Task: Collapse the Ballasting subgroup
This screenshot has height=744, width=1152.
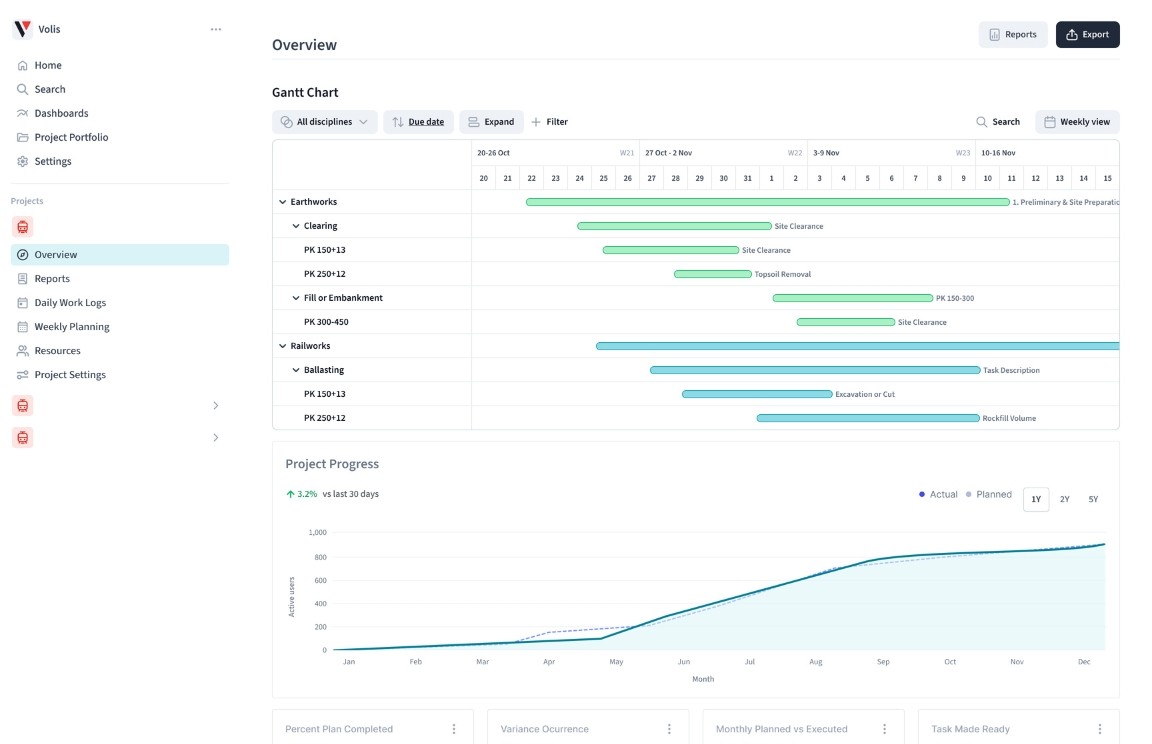Action: (296, 370)
